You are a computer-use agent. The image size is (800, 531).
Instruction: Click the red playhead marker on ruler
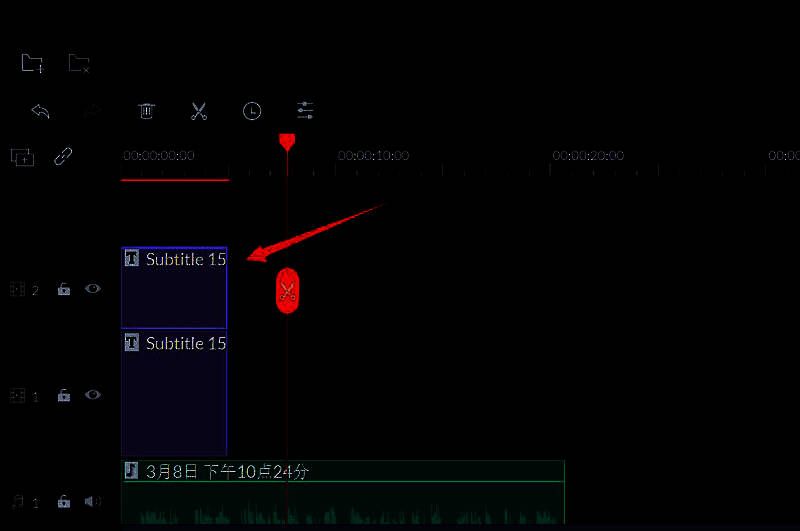click(x=287, y=142)
